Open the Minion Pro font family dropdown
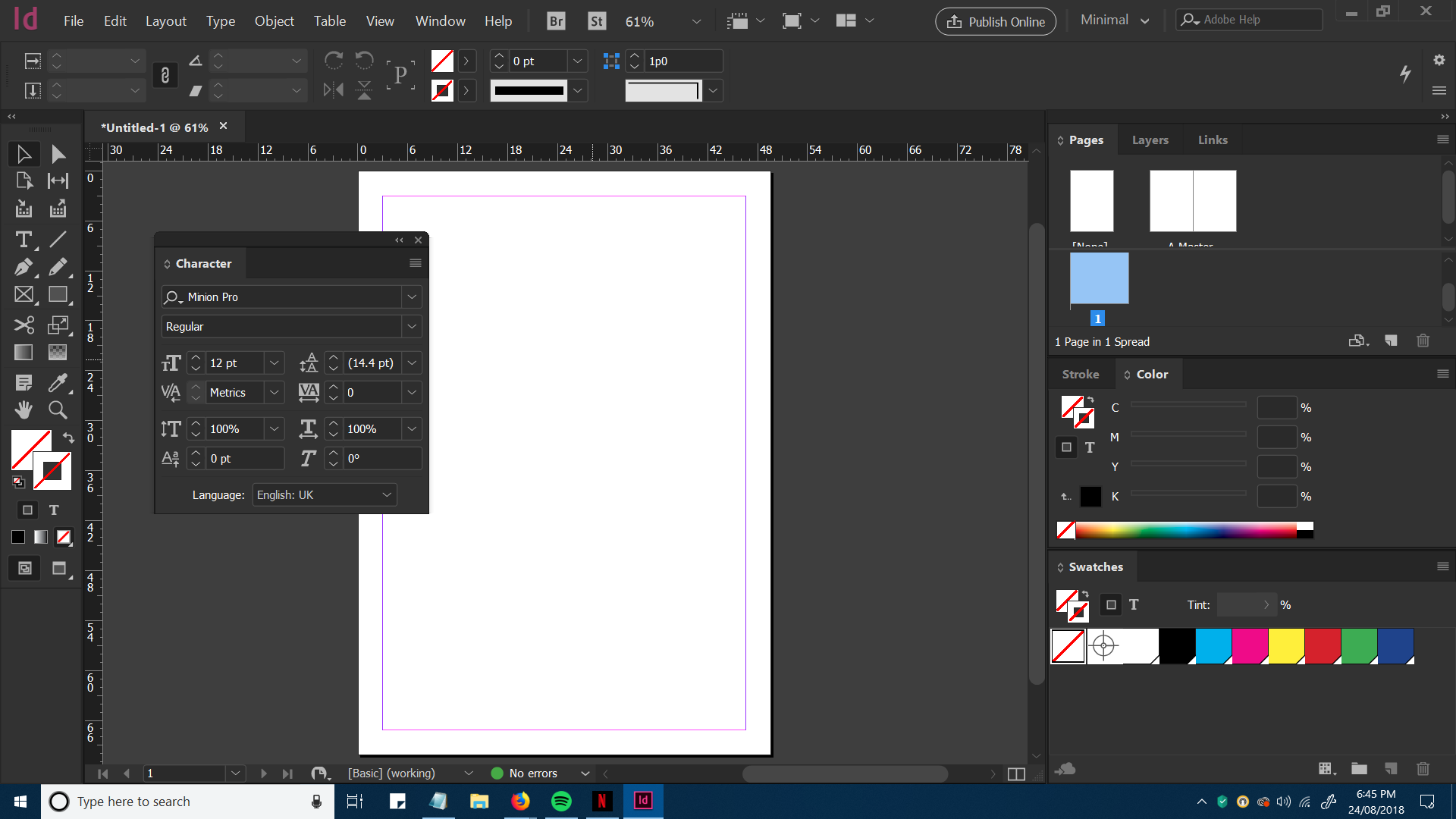This screenshot has height=819, width=1456. pyautogui.click(x=411, y=297)
